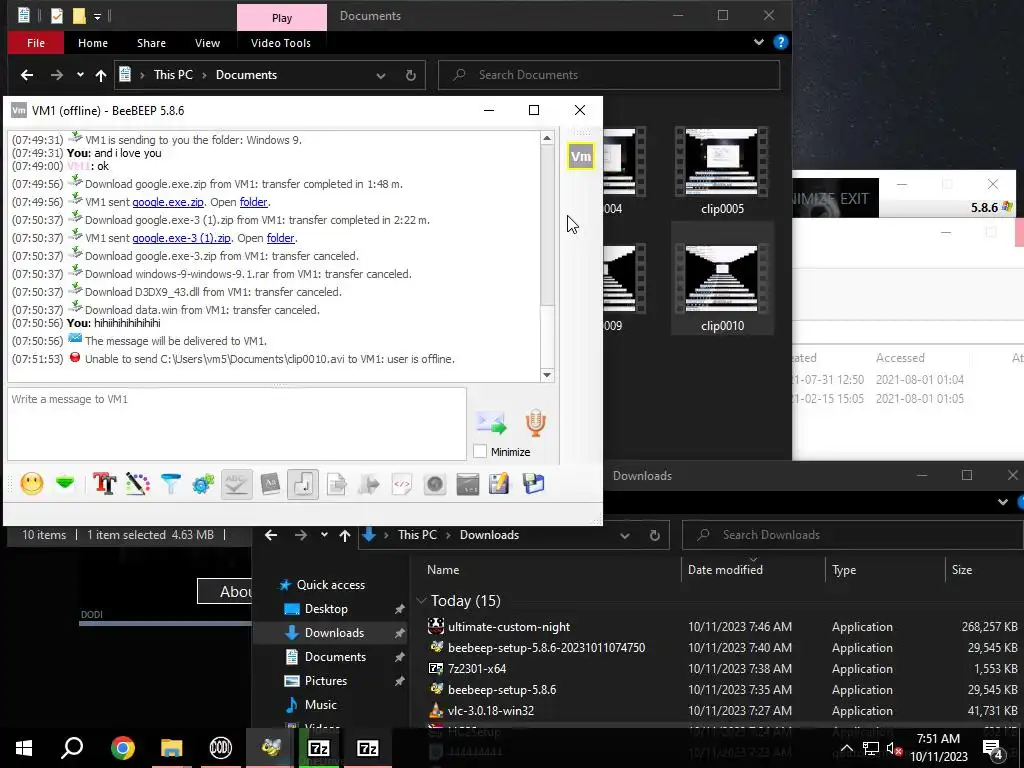Viewport: 1024px width, 768px height.
Task: Toggle the Minimize checkbox in BeeBEEP
Action: [480, 451]
